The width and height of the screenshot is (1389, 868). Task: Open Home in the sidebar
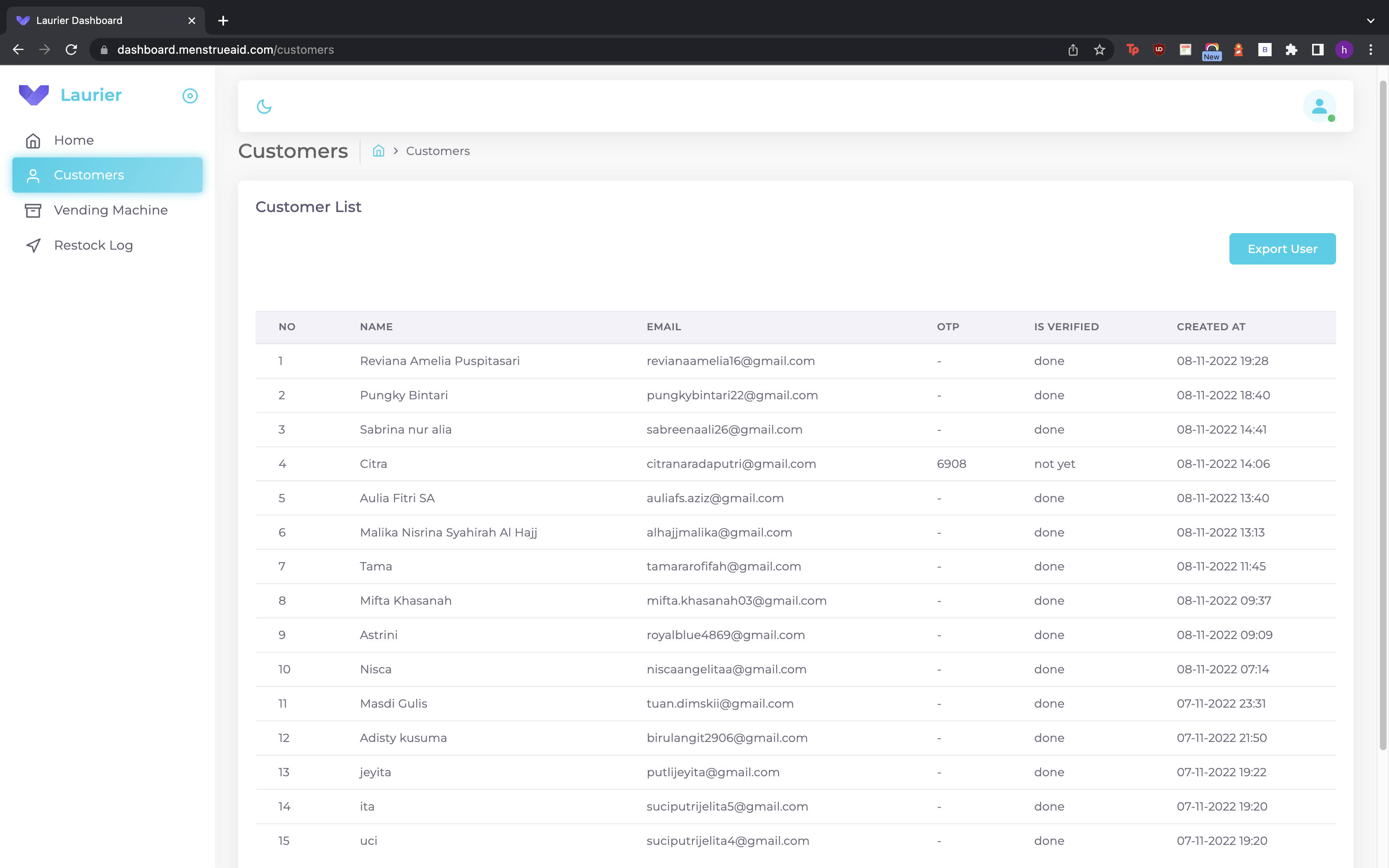(x=74, y=141)
